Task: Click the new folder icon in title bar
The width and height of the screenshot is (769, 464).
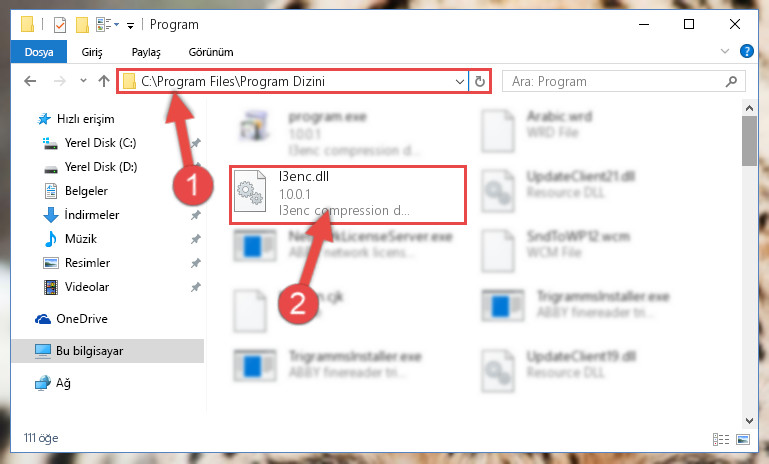Action: 82,25
